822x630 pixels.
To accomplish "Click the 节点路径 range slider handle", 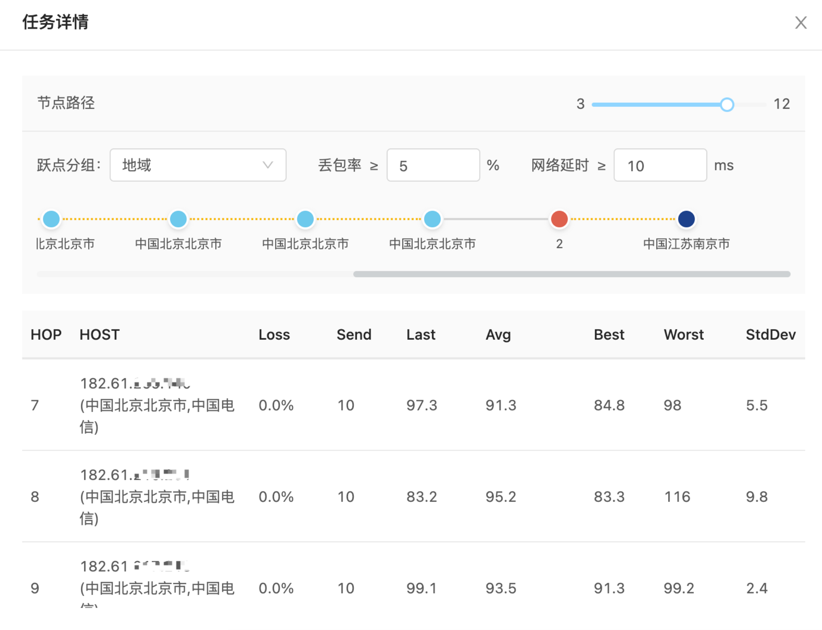I will click(x=727, y=104).
